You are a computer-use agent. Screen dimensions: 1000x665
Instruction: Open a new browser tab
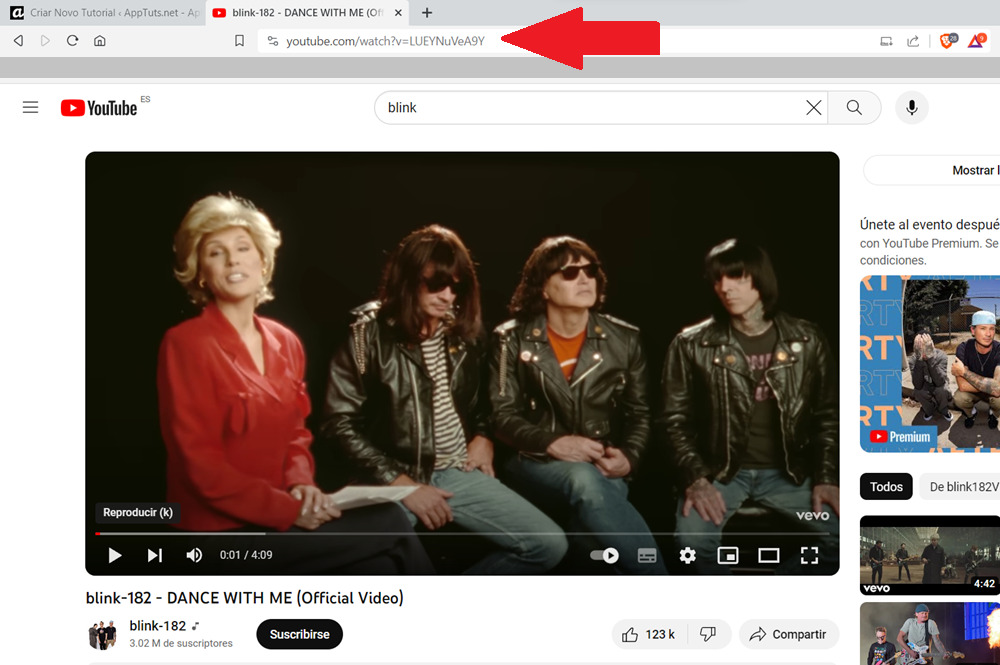click(x=427, y=13)
